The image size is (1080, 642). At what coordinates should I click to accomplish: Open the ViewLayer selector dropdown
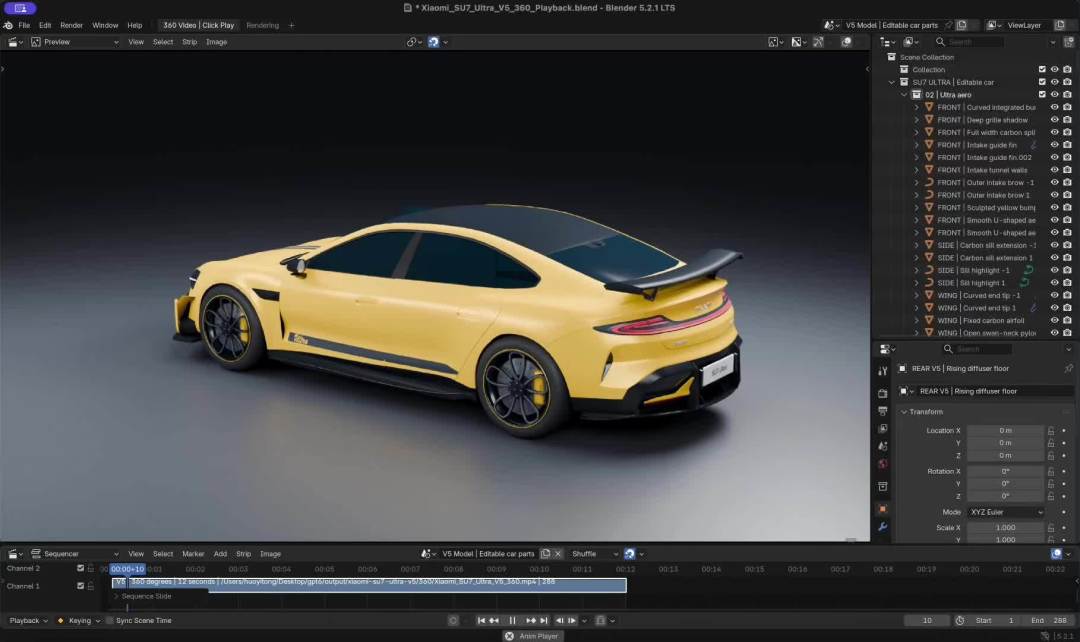point(993,25)
